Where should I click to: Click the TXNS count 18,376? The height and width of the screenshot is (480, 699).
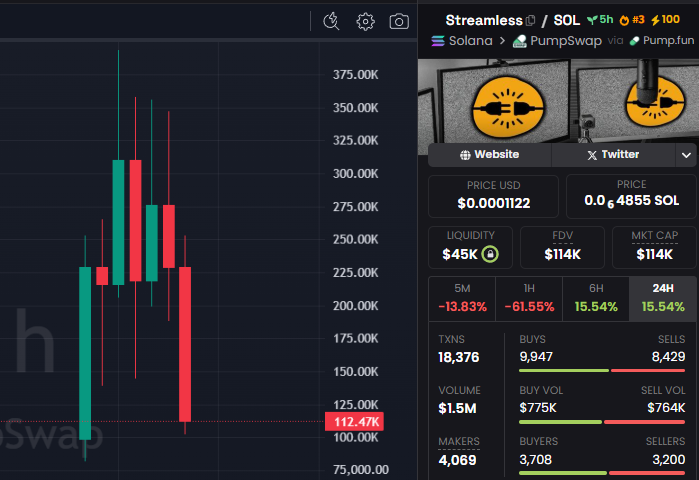click(459, 357)
